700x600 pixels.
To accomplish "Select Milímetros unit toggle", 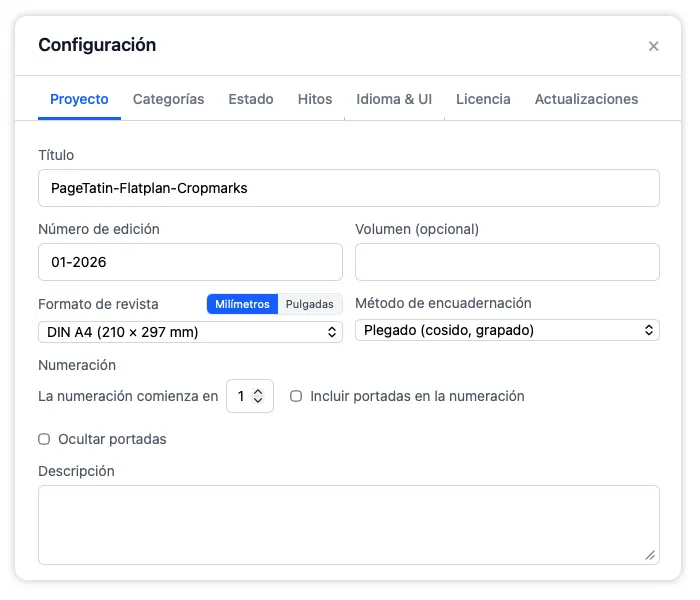I will point(242,304).
